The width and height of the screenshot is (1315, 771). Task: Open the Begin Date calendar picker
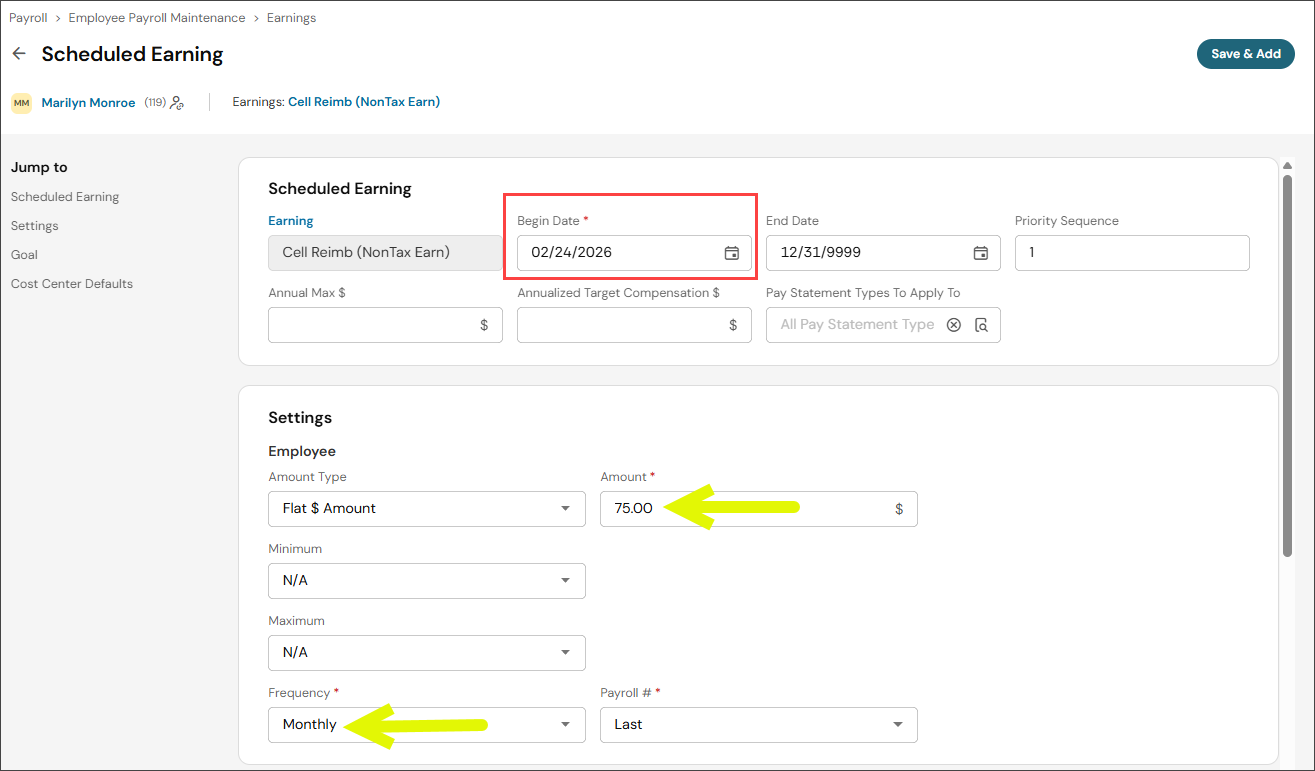point(732,253)
